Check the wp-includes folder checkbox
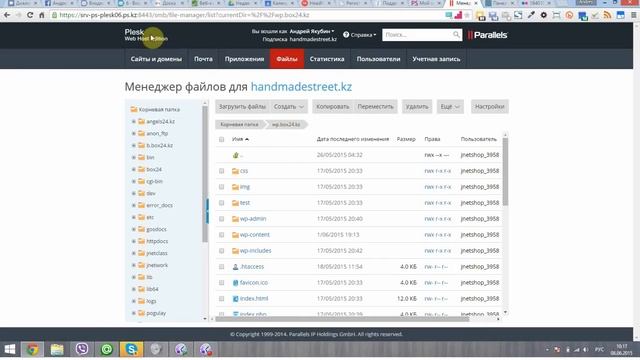Viewport: 640px width, 360px height. point(221,251)
